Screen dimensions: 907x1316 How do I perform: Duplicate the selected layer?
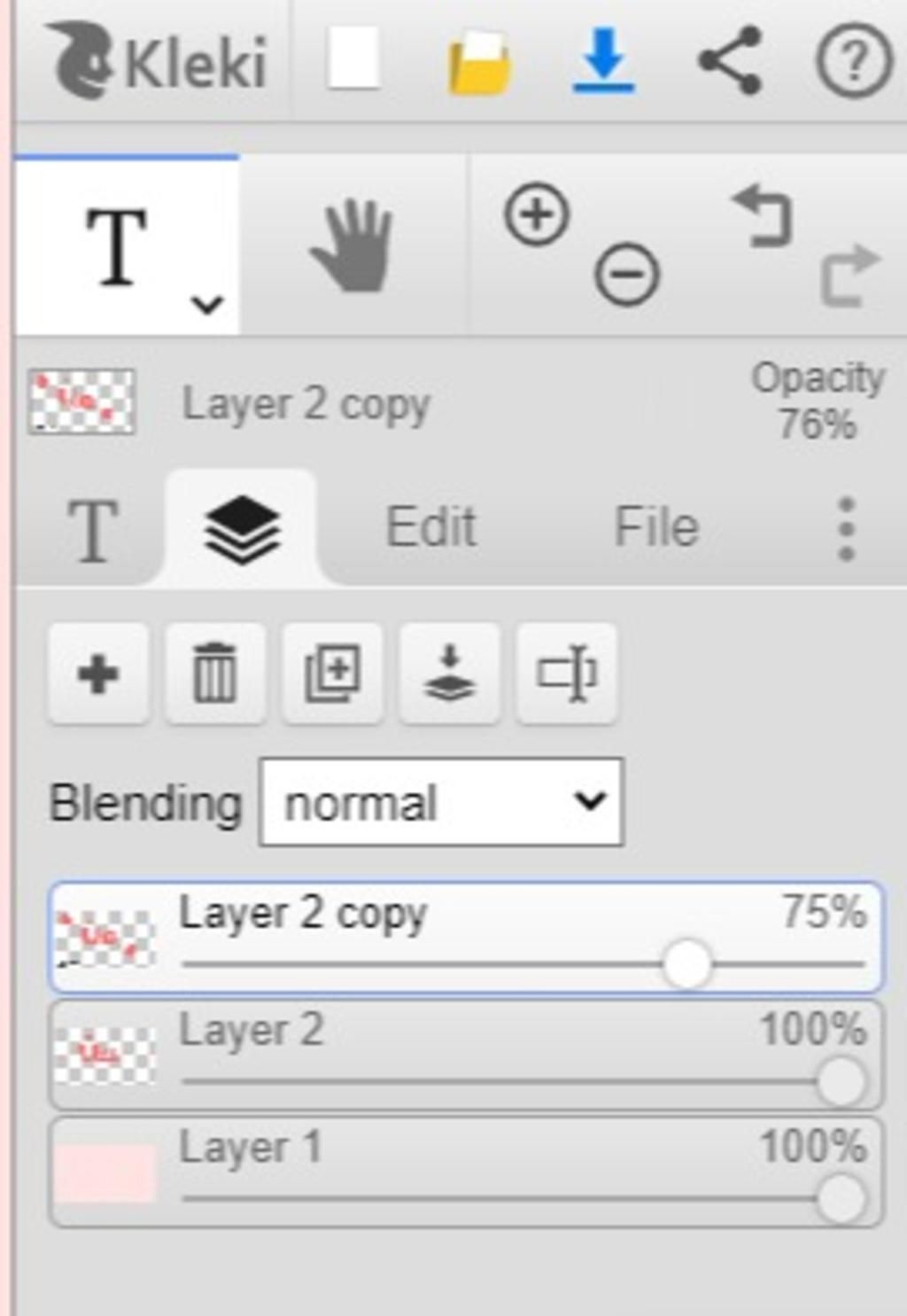pyautogui.click(x=332, y=674)
